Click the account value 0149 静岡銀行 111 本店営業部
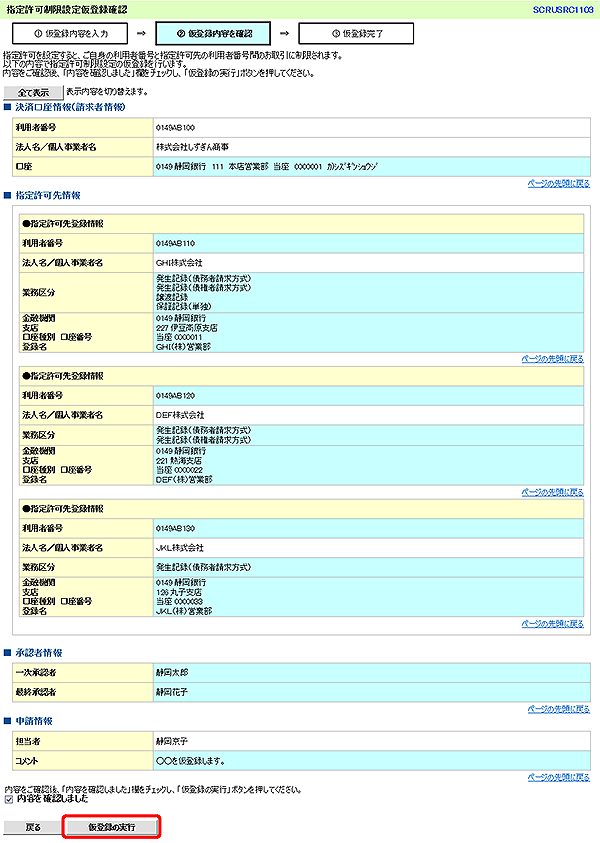The height and width of the screenshot is (843, 600). point(212,167)
